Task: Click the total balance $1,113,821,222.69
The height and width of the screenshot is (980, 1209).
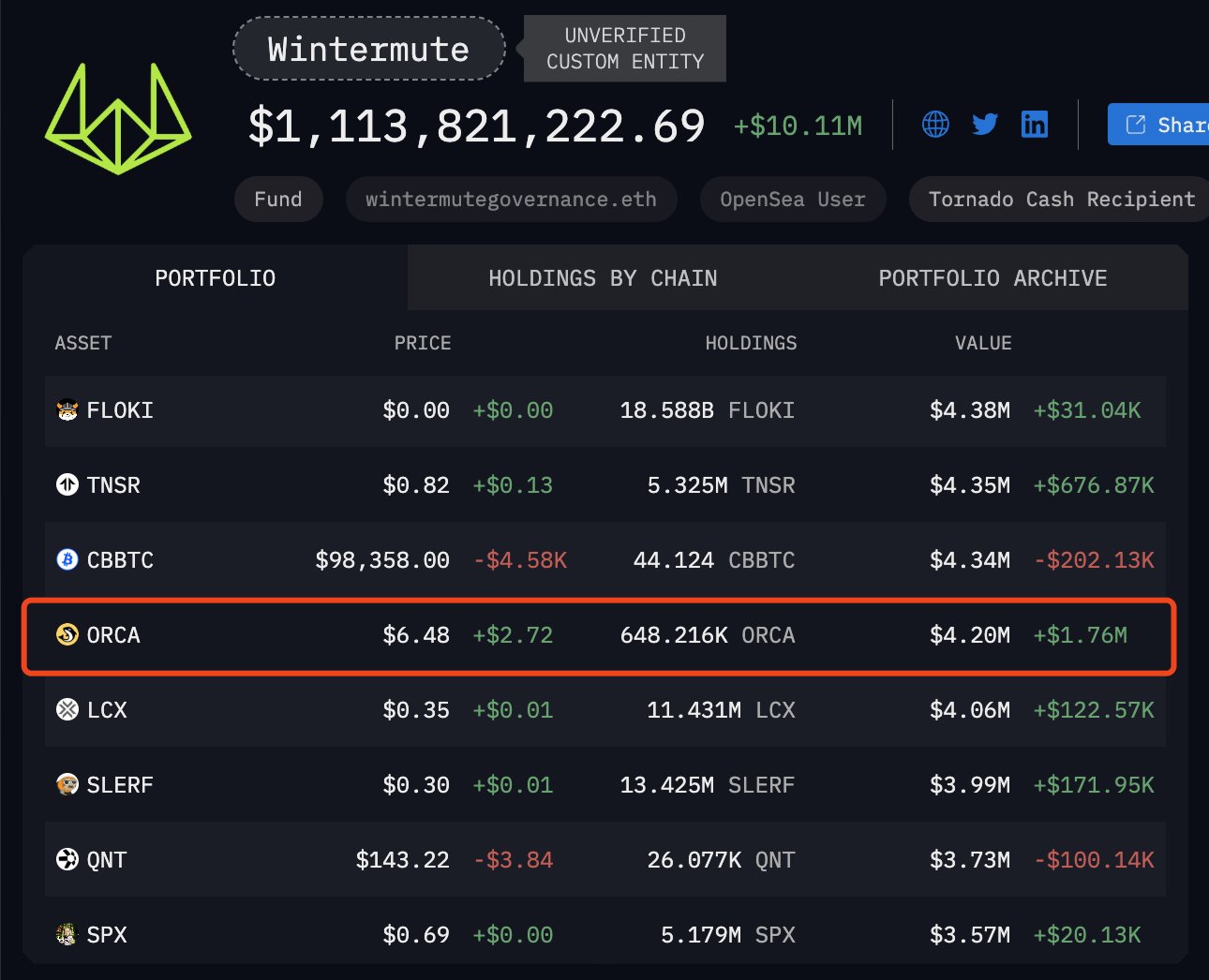Action: (476, 126)
